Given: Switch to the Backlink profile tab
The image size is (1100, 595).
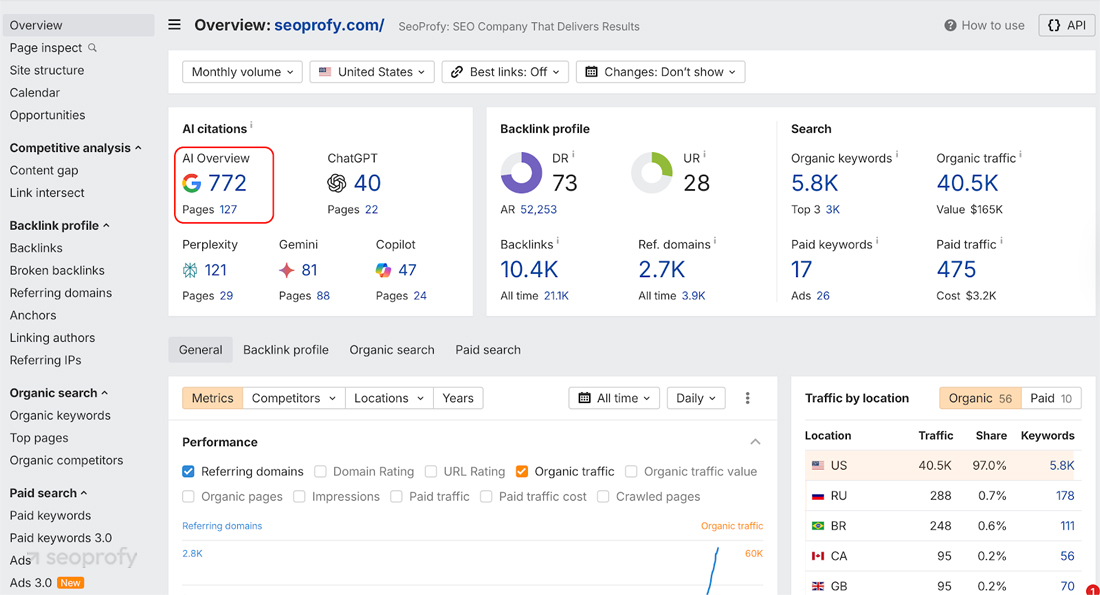Looking at the screenshot, I should coord(286,349).
